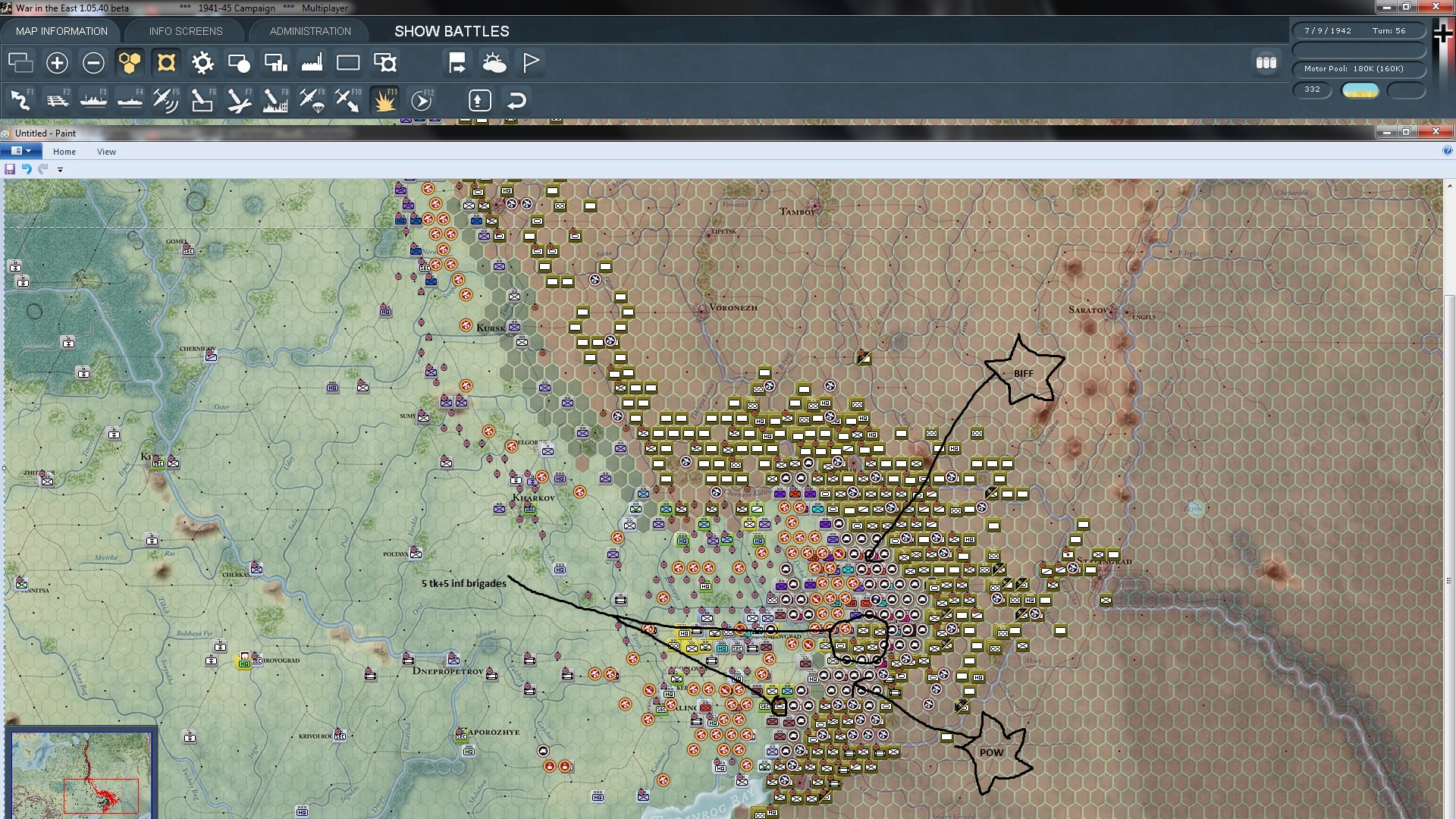Click the date and turn display
The height and width of the screenshot is (819, 1456).
(1358, 31)
